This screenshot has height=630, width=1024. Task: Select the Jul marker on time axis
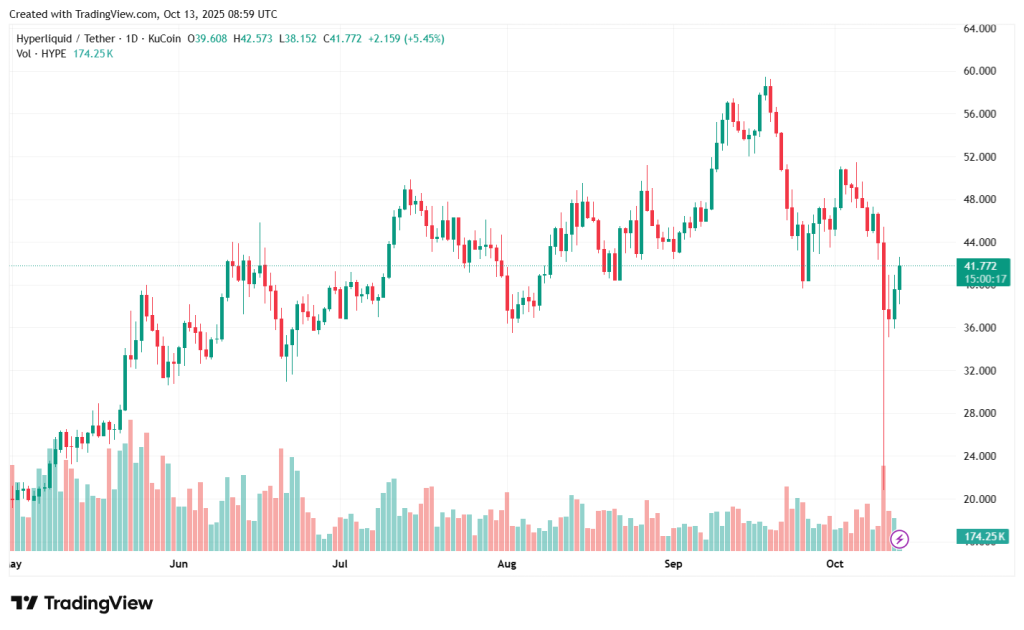(x=341, y=564)
